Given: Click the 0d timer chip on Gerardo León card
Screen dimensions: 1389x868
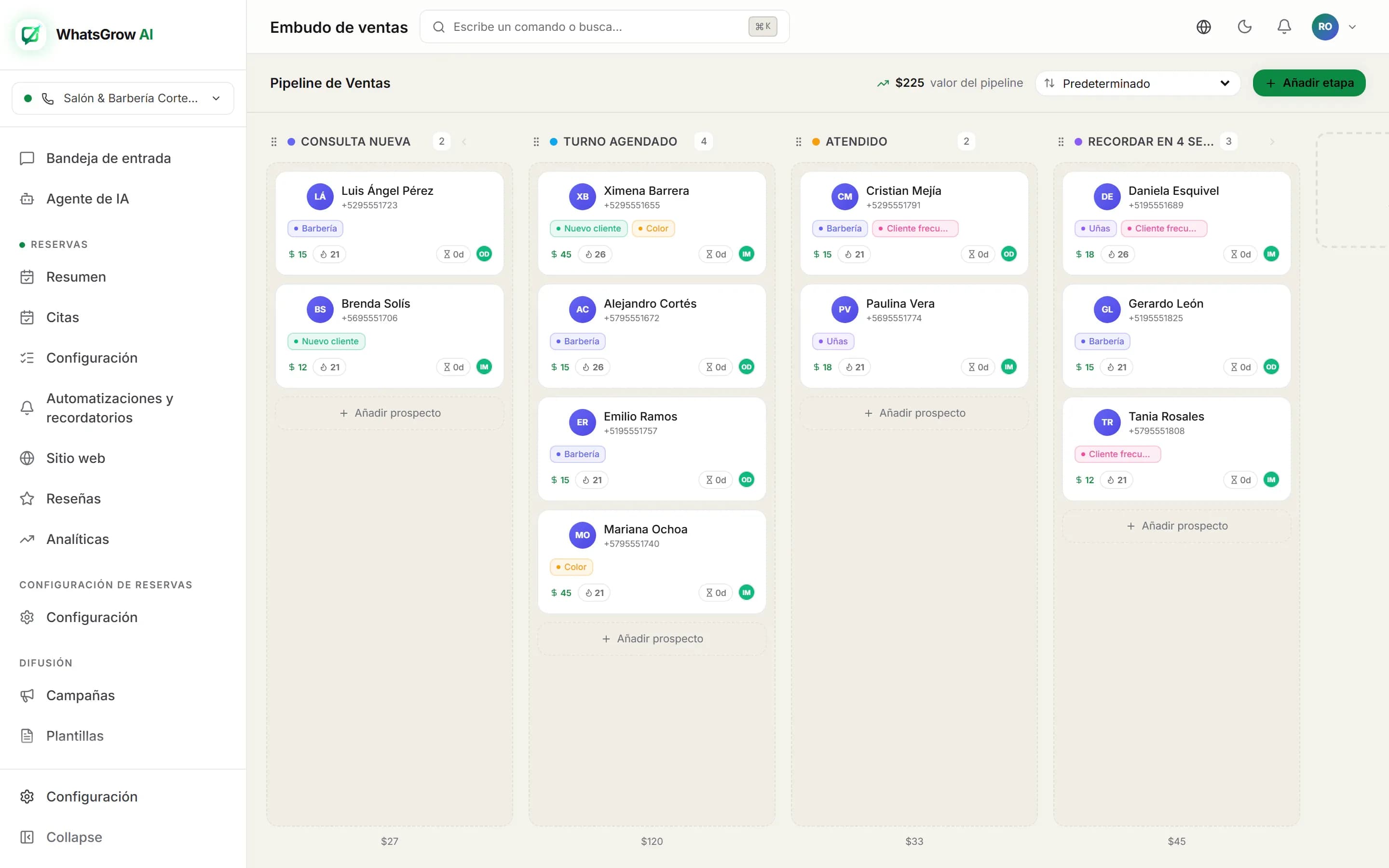Looking at the screenshot, I should pyautogui.click(x=1240, y=367).
